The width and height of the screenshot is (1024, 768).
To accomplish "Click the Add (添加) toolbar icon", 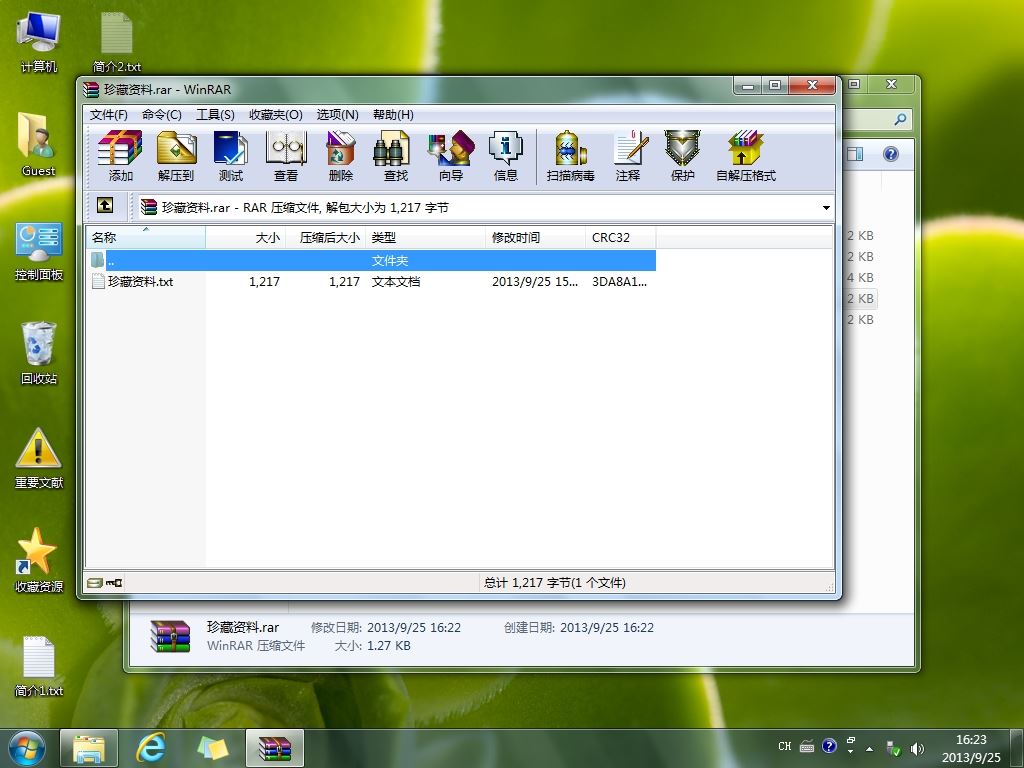I will [120, 156].
